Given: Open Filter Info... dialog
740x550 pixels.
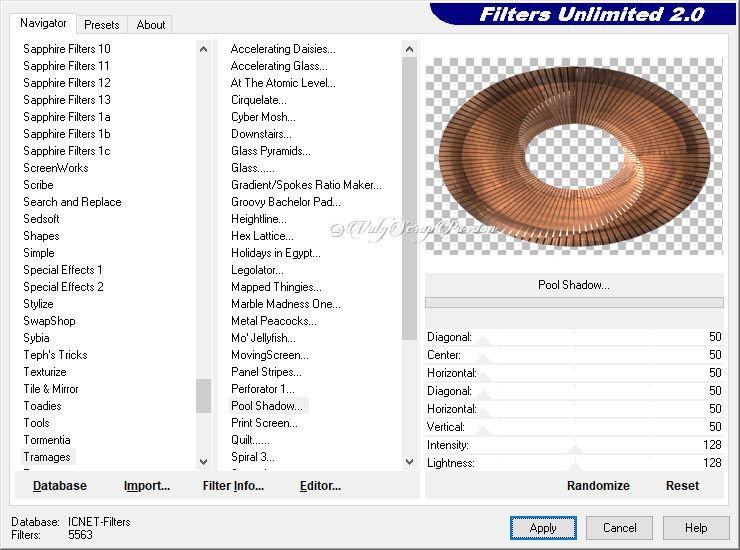Looking at the screenshot, I should tap(233, 486).
